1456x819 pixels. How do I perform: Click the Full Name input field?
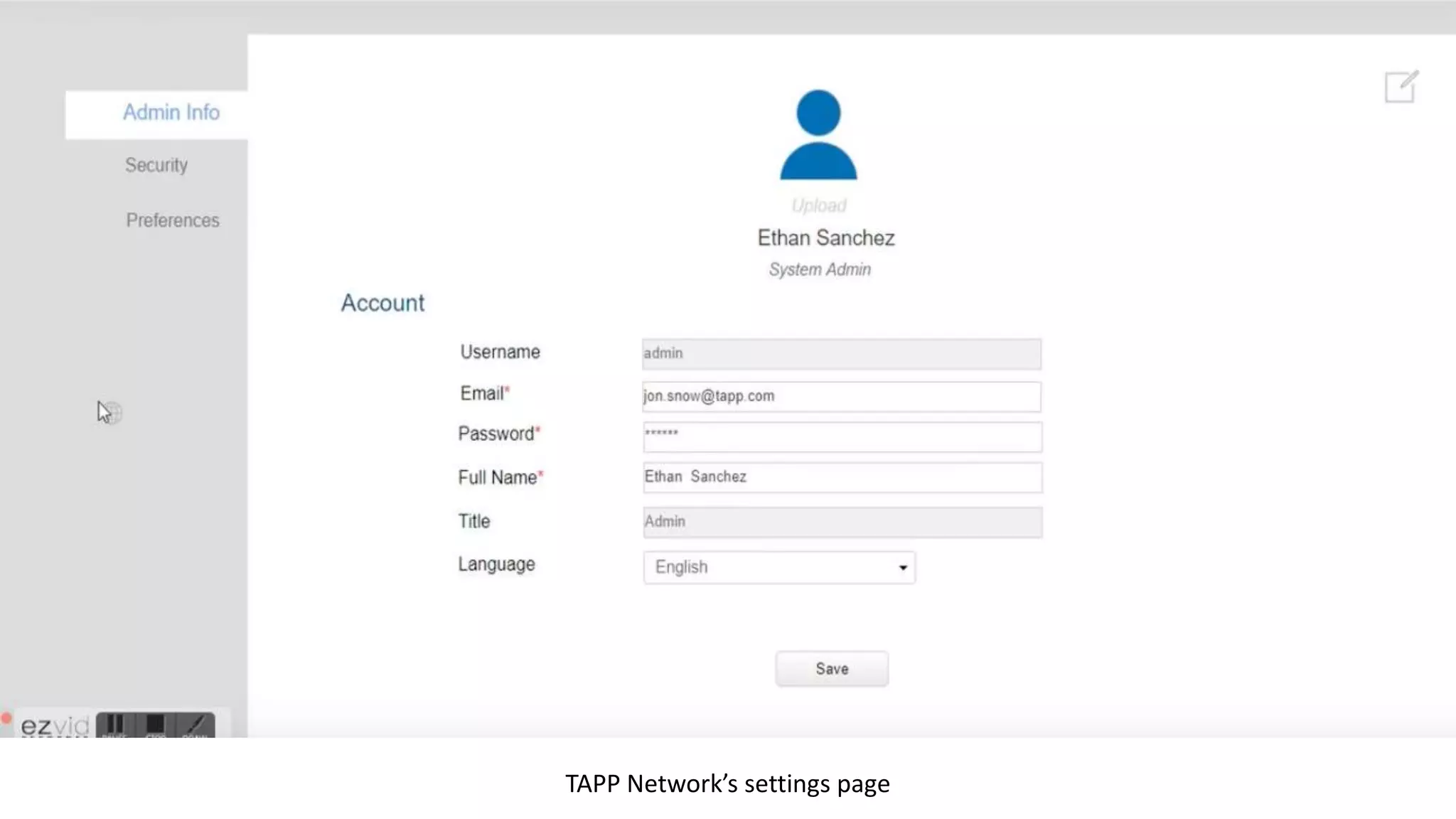[842, 478]
